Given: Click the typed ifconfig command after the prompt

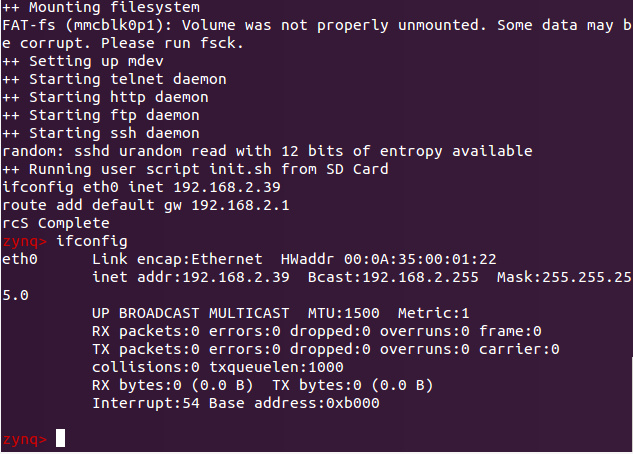Looking at the screenshot, I should click(x=92, y=241).
